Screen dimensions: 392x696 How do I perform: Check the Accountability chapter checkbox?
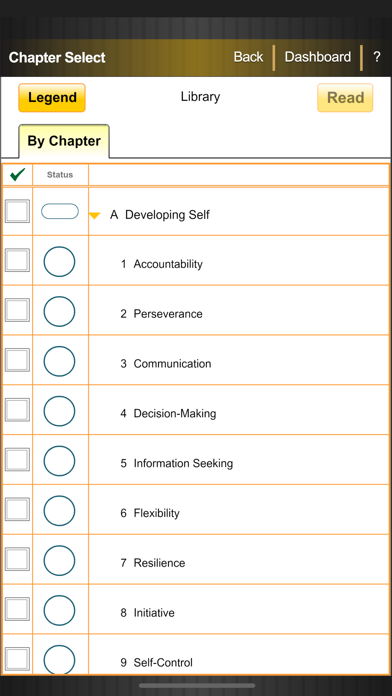coord(17,260)
